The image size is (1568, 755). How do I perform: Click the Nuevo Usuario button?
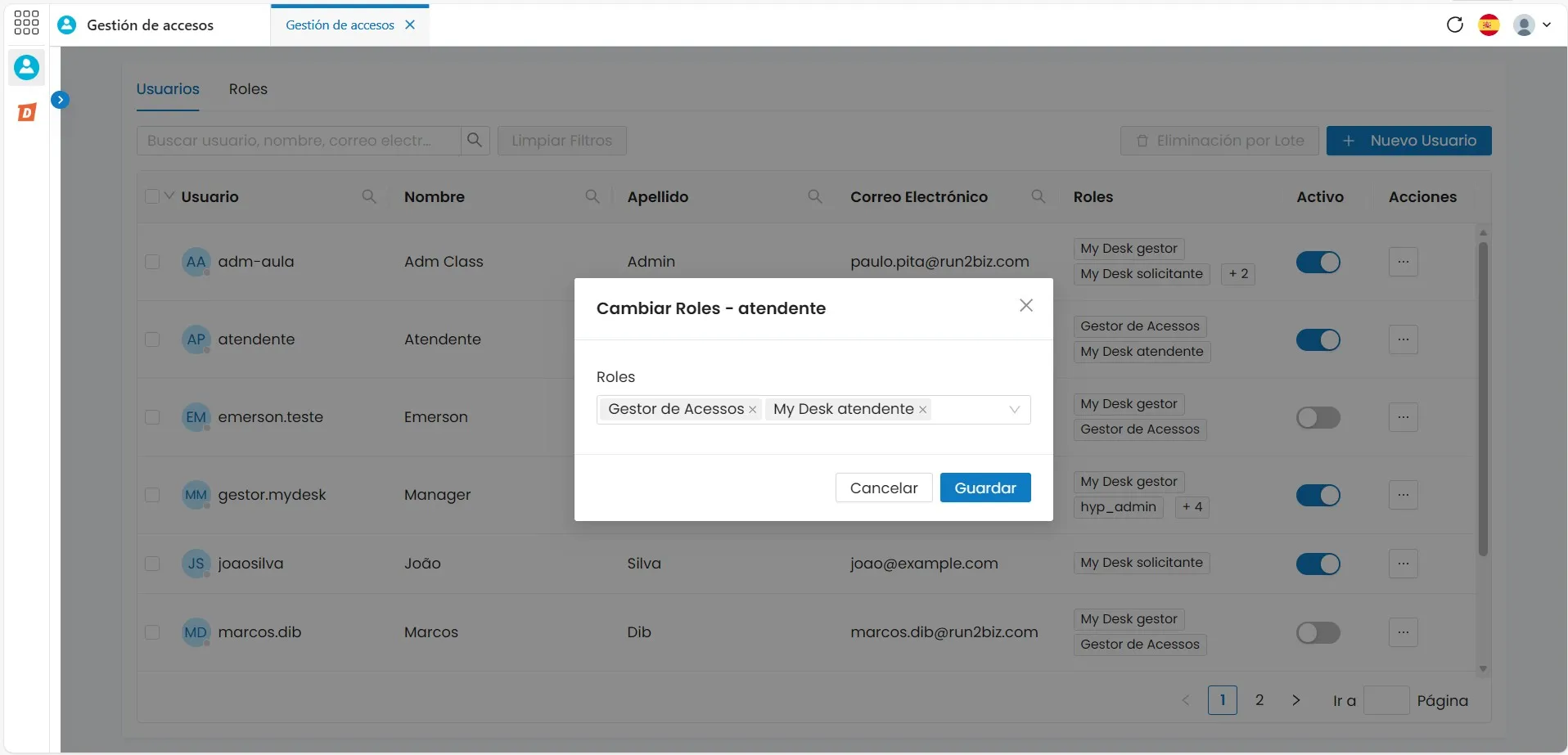click(x=1409, y=141)
